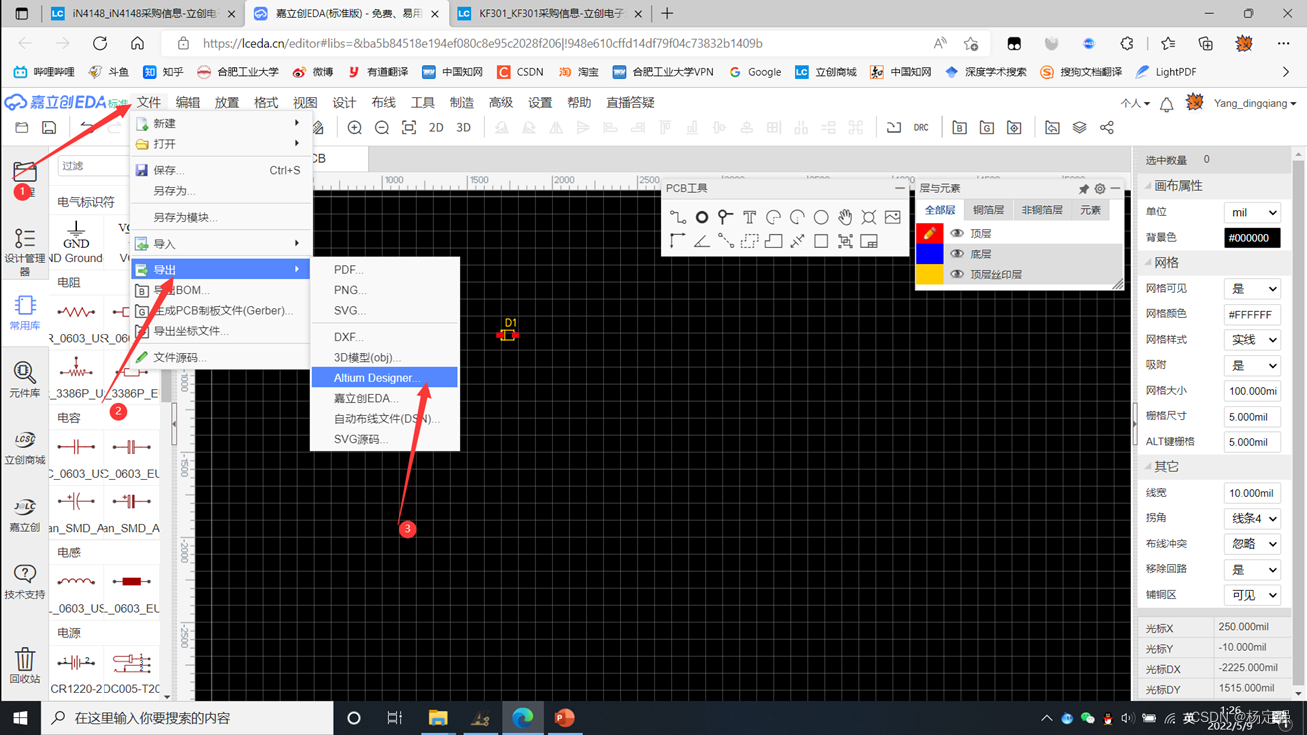Toggle visibility of 顶层 layer
1307x735 pixels.
pos(957,233)
